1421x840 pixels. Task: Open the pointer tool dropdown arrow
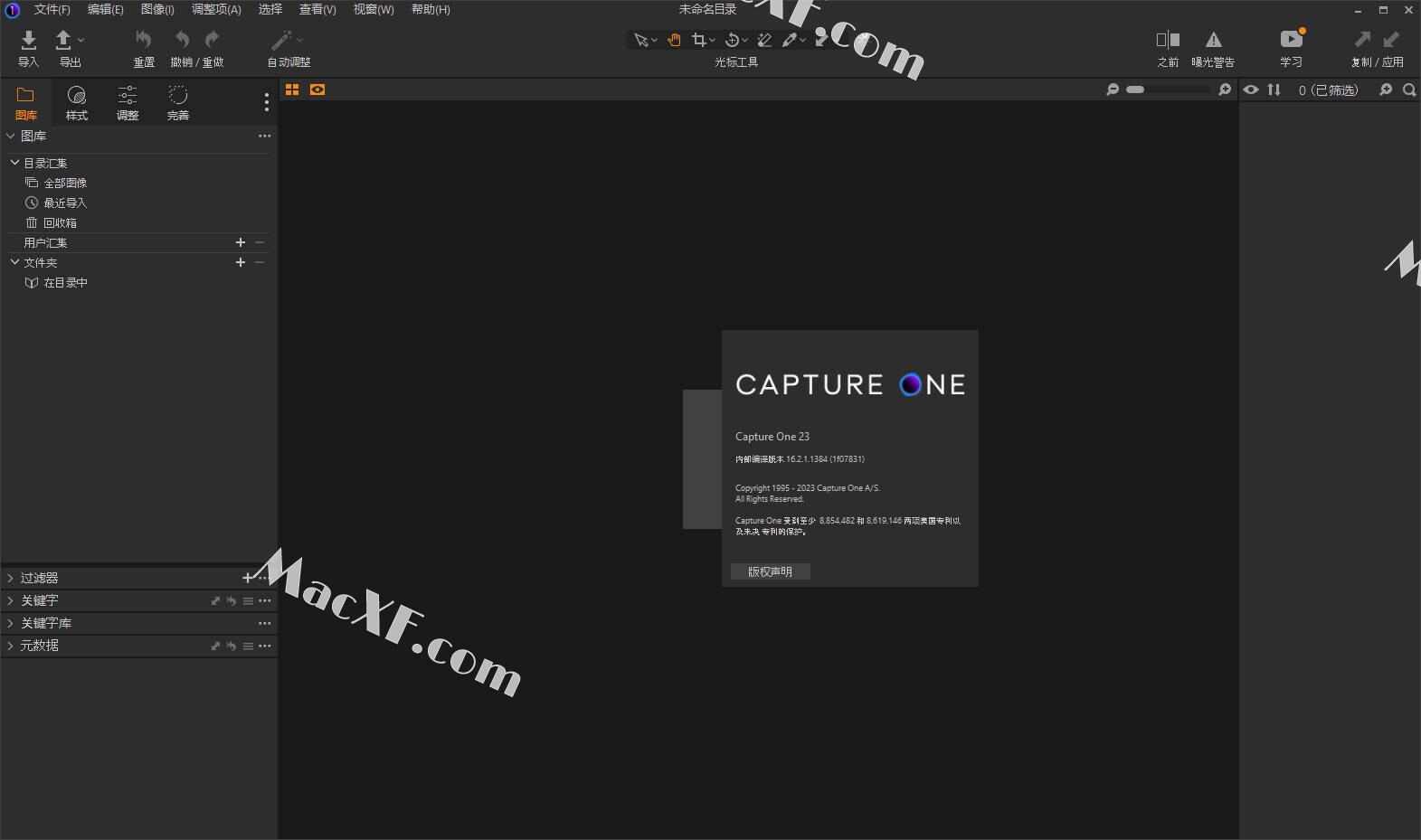[x=654, y=41]
